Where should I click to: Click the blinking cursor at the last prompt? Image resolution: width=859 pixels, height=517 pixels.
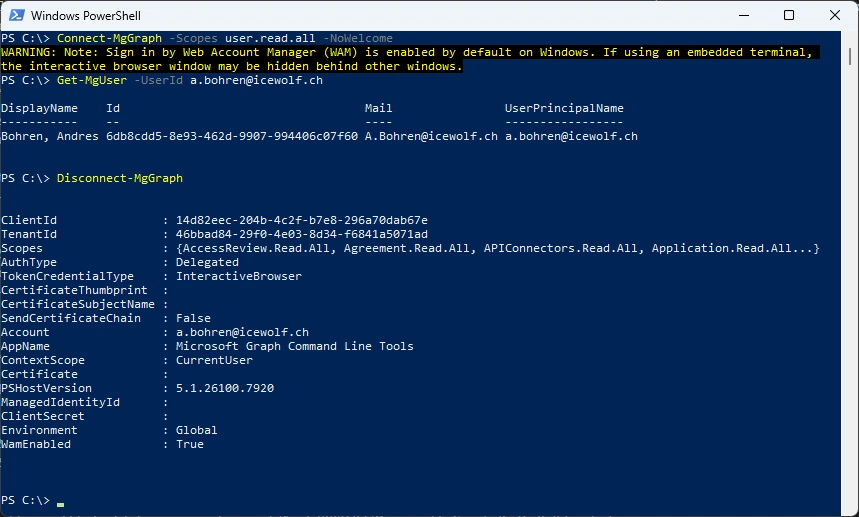coord(60,500)
